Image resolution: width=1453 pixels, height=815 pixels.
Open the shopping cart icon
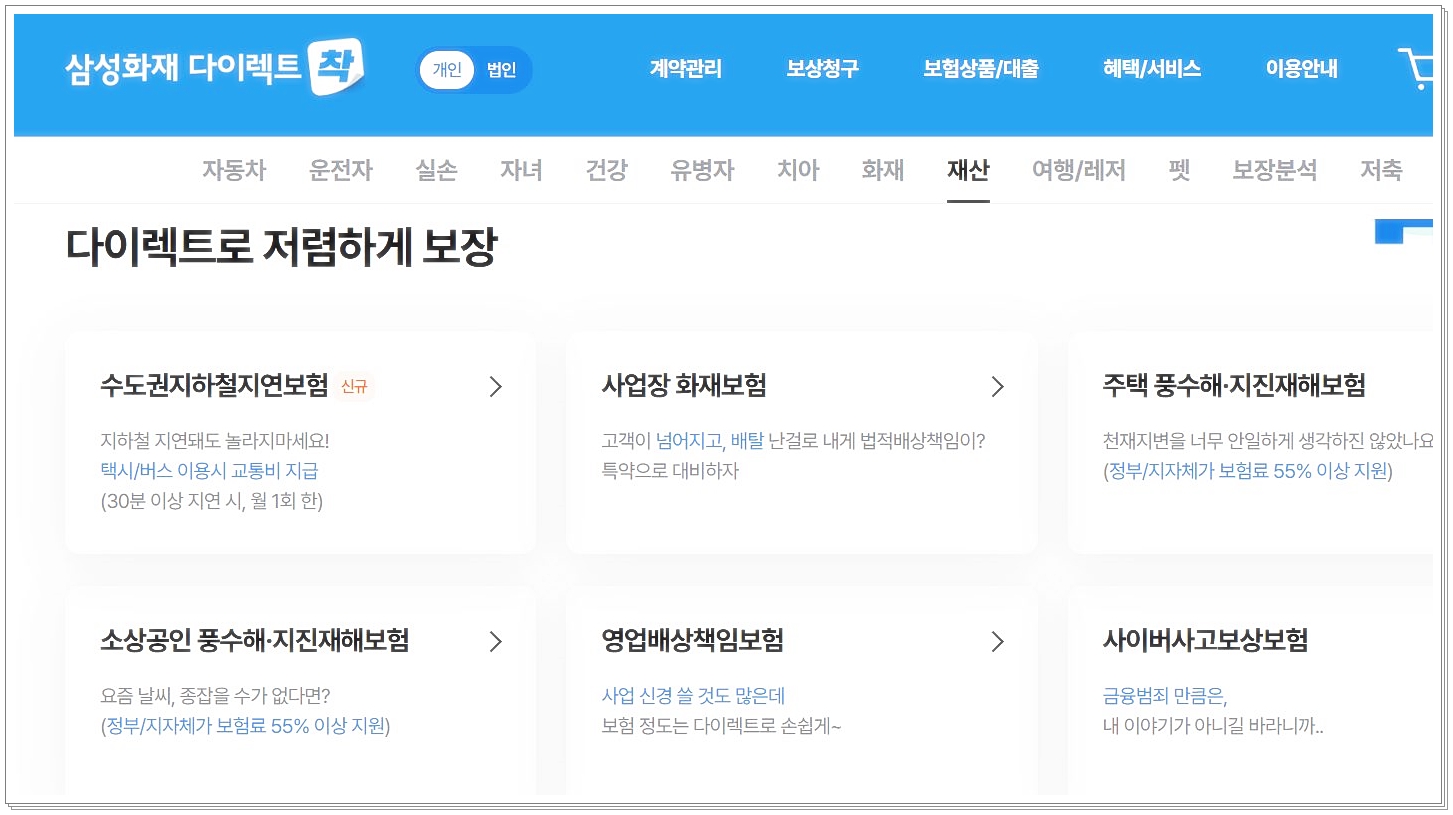click(x=1416, y=68)
